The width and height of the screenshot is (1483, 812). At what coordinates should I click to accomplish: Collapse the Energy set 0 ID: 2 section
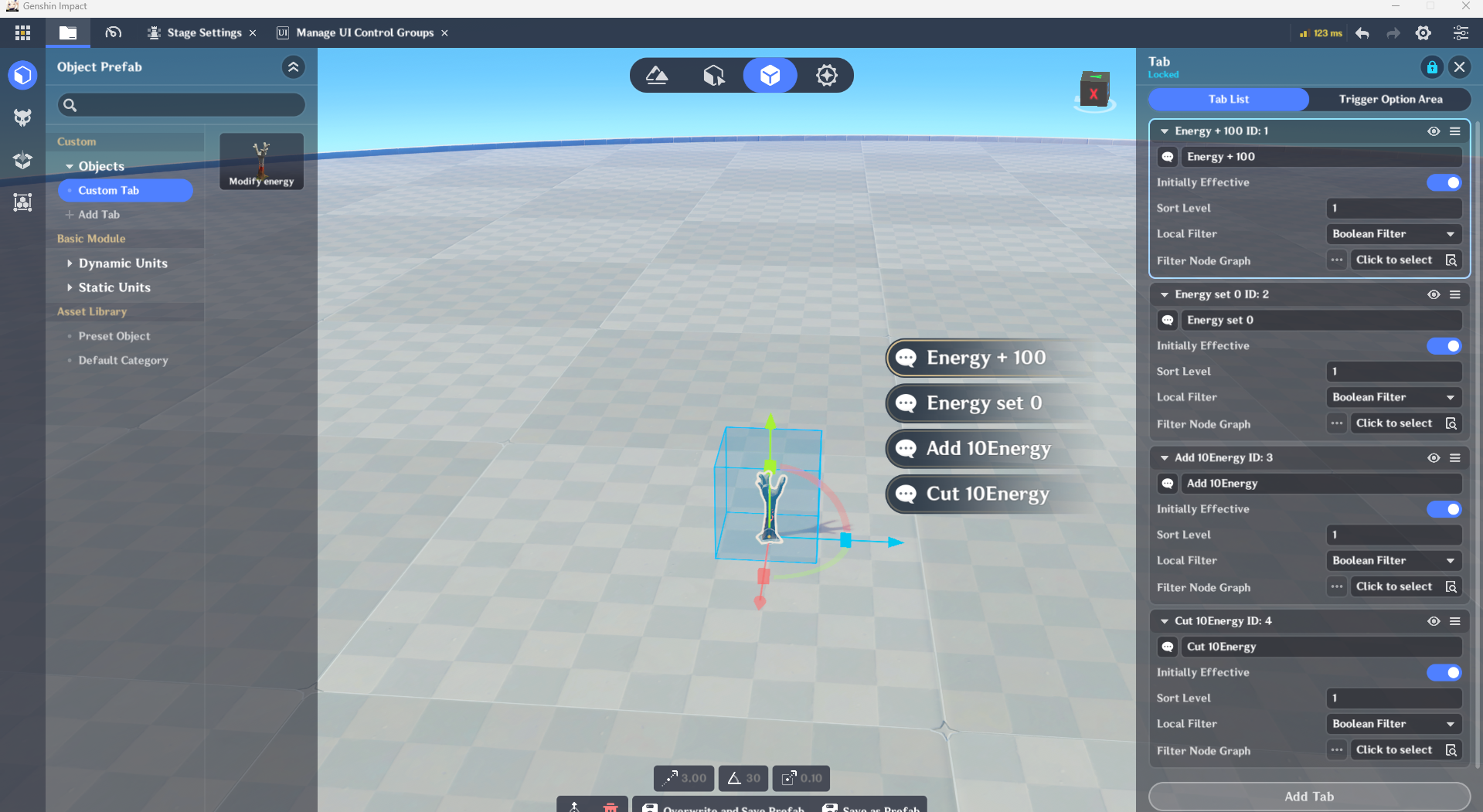point(1165,294)
